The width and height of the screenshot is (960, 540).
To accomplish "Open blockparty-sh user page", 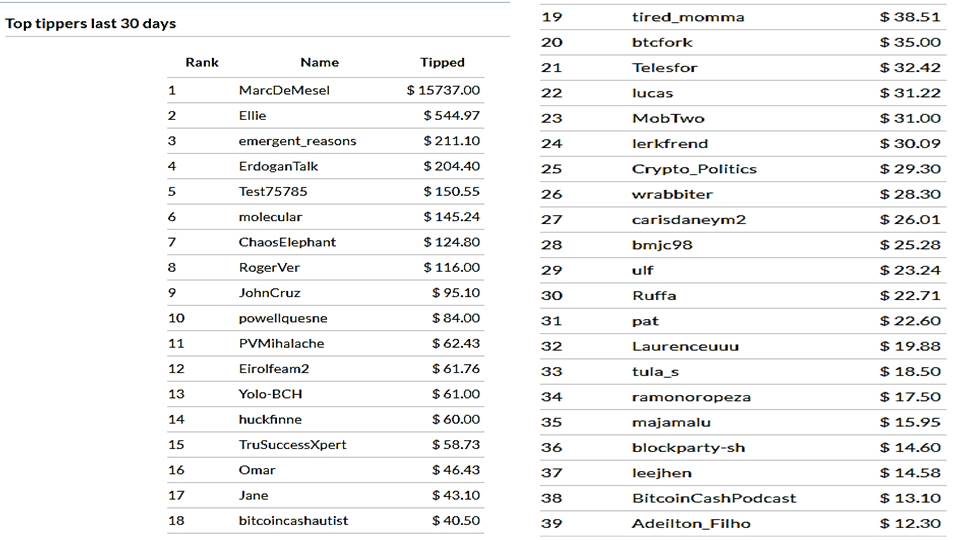I will (689, 448).
